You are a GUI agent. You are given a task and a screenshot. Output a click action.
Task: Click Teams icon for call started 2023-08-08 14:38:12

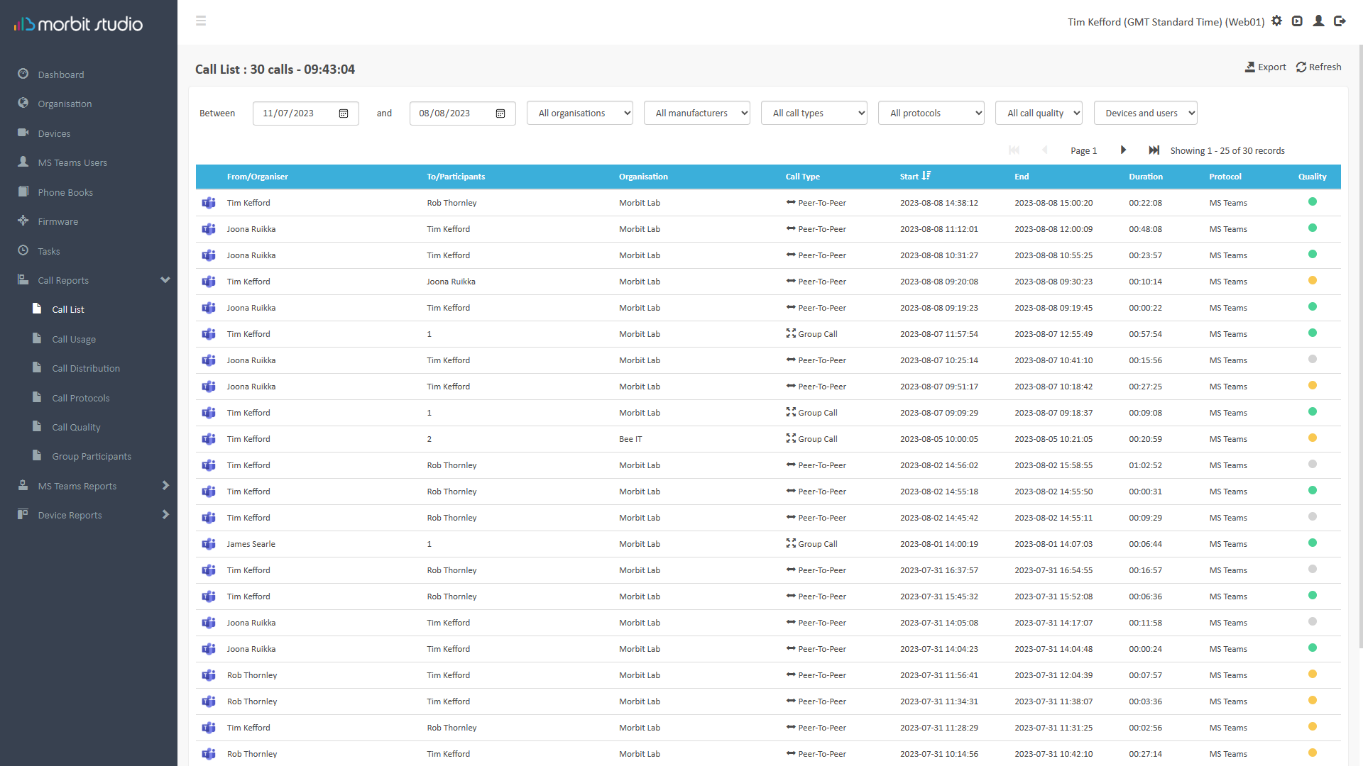[209, 203]
